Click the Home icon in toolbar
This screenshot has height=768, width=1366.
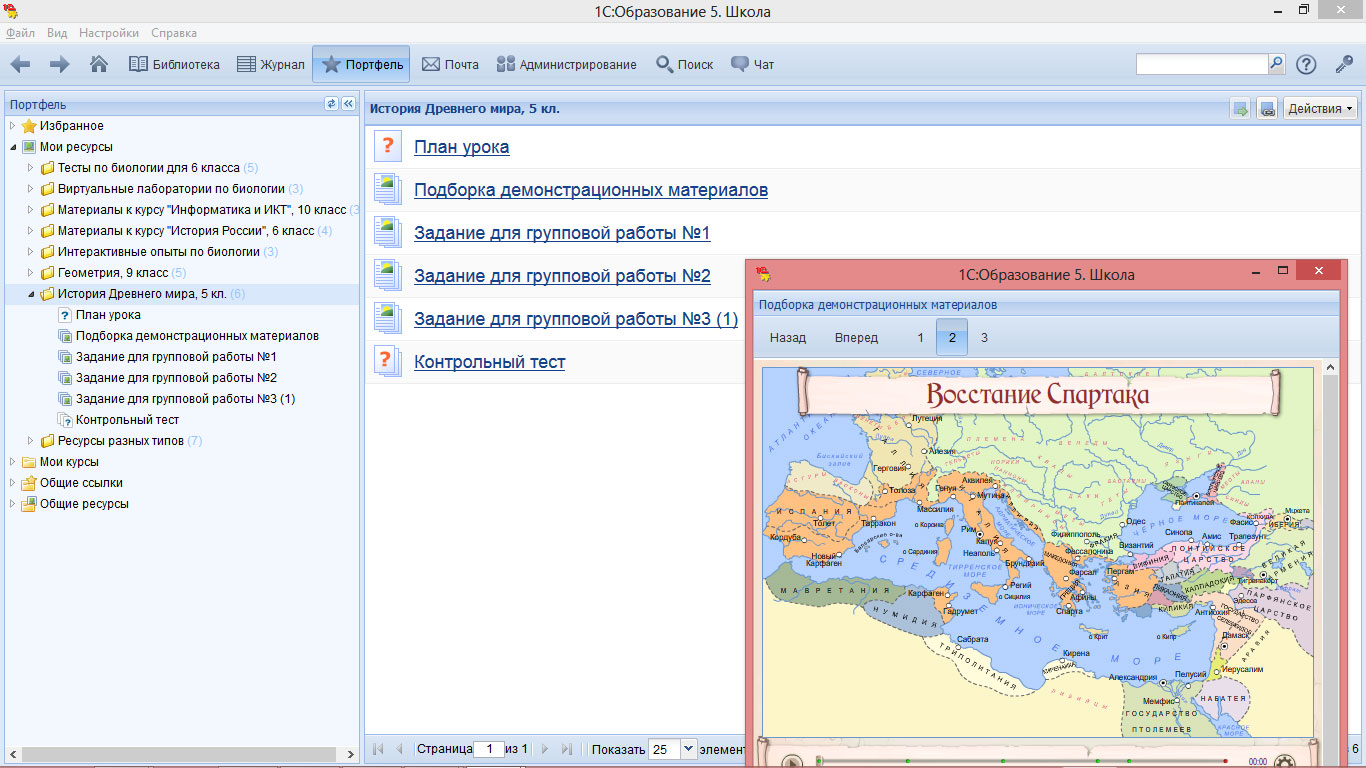click(x=99, y=64)
